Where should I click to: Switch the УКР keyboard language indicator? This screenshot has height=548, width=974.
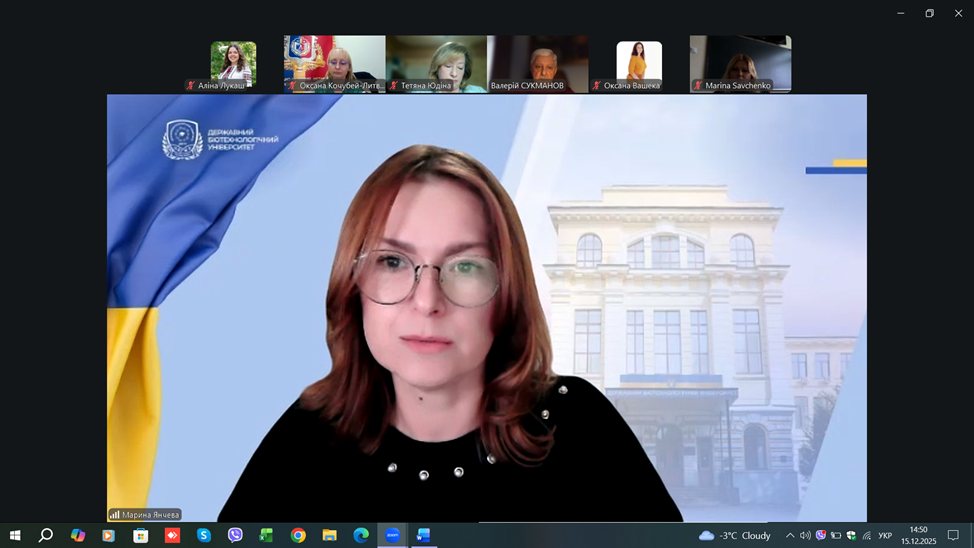(x=885, y=535)
